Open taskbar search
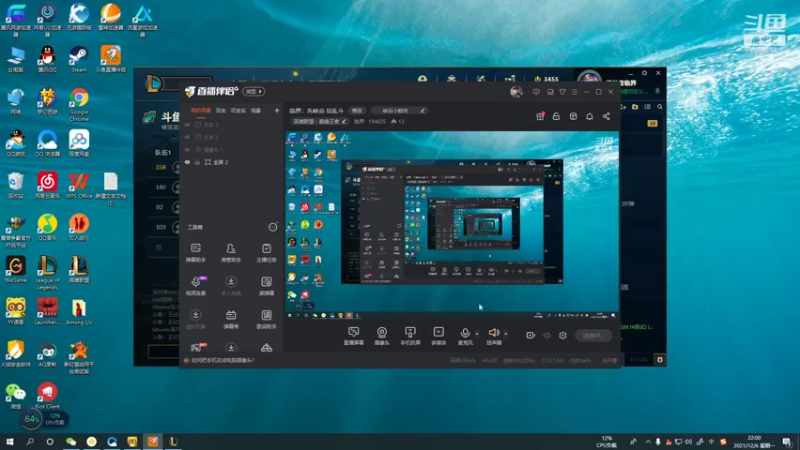This screenshot has width=800, height=450. tap(30, 441)
